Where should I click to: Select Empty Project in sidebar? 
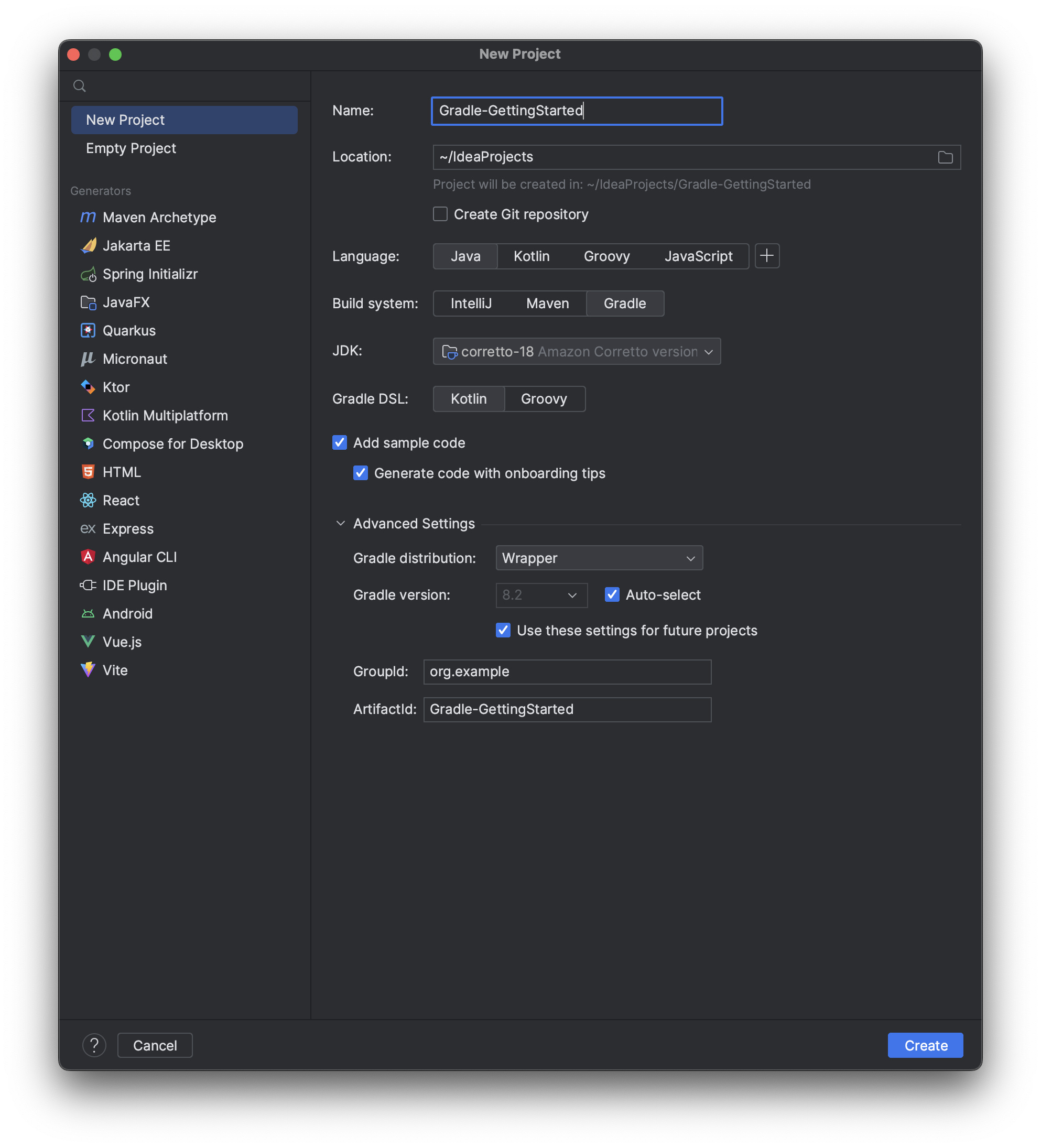(x=185, y=149)
